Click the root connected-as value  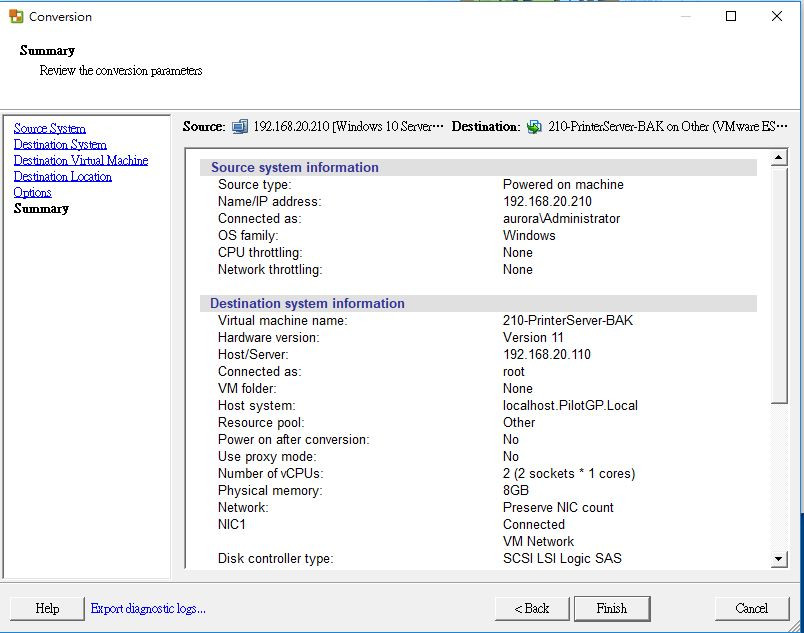[514, 372]
